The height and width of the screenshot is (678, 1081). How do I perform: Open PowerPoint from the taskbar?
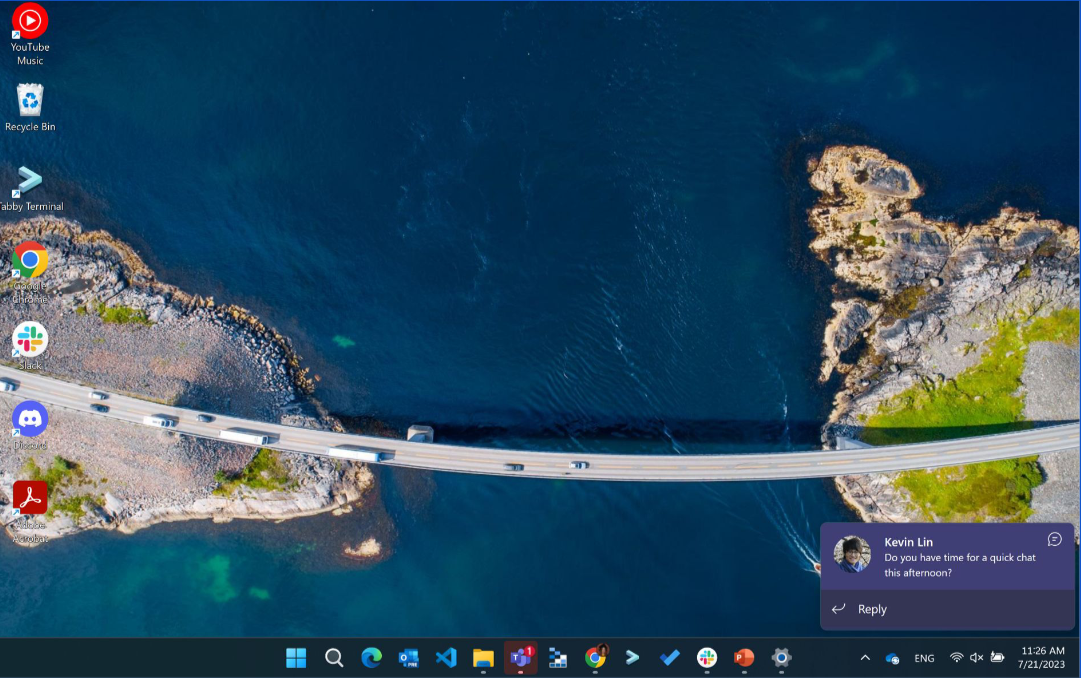pyautogui.click(x=744, y=658)
